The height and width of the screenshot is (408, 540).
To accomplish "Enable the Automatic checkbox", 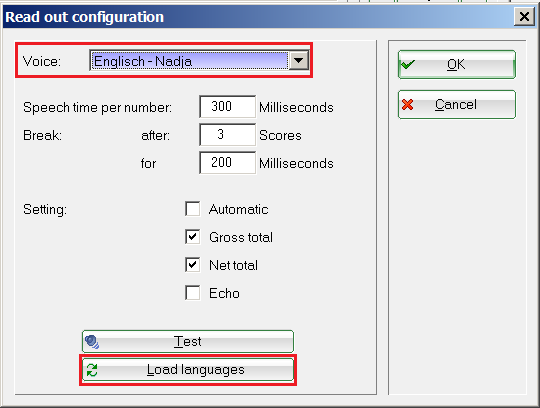I will pyautogui.click(x=193, y=209).
